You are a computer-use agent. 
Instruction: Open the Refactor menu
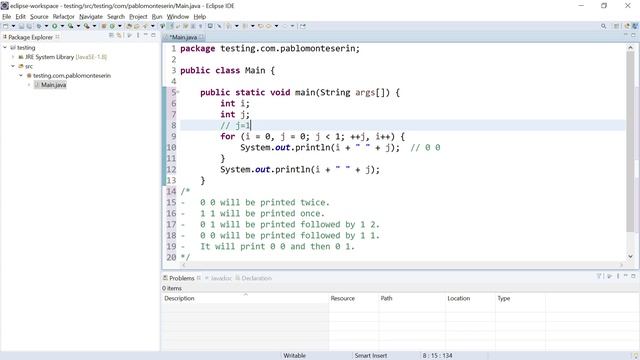[64, 17]
